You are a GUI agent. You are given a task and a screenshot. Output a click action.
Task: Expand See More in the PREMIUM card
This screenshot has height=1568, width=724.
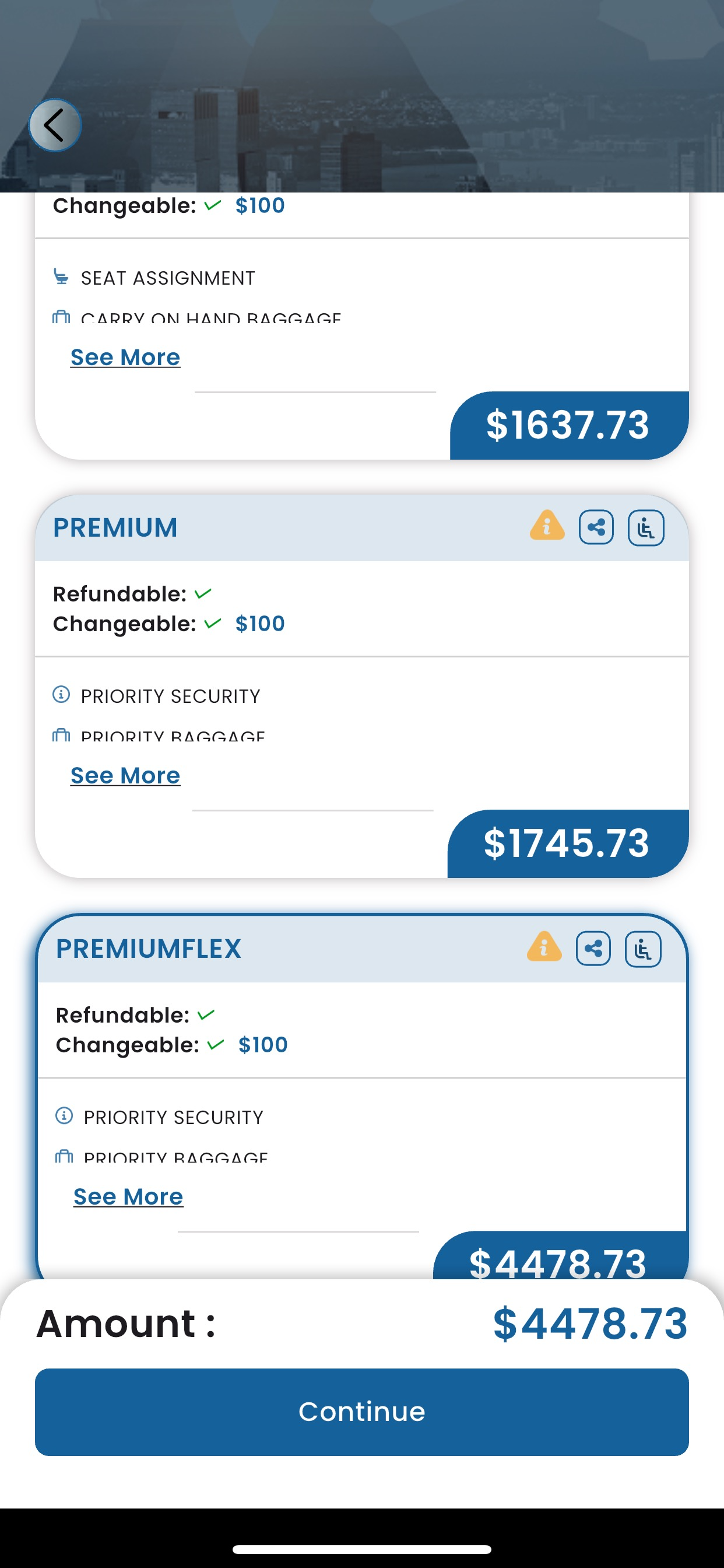125,775
